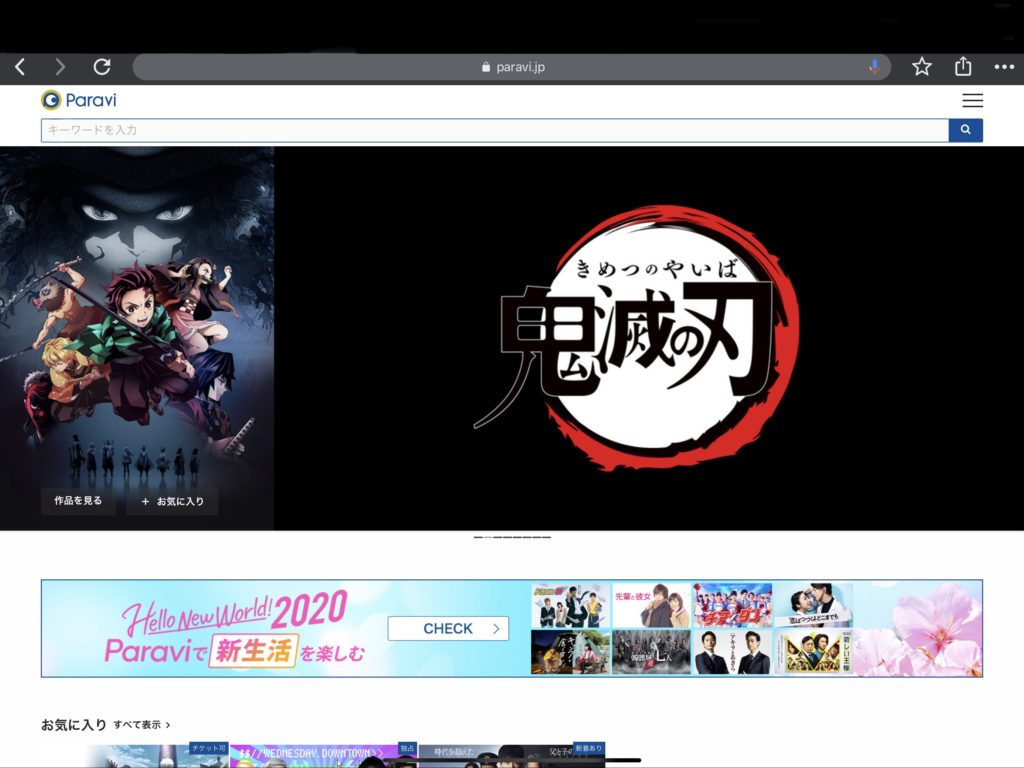Open the 新しい王様 banner thumbnail
Image resolution: width=1024 pixels, height=768 pixels.
click(813, 652)
